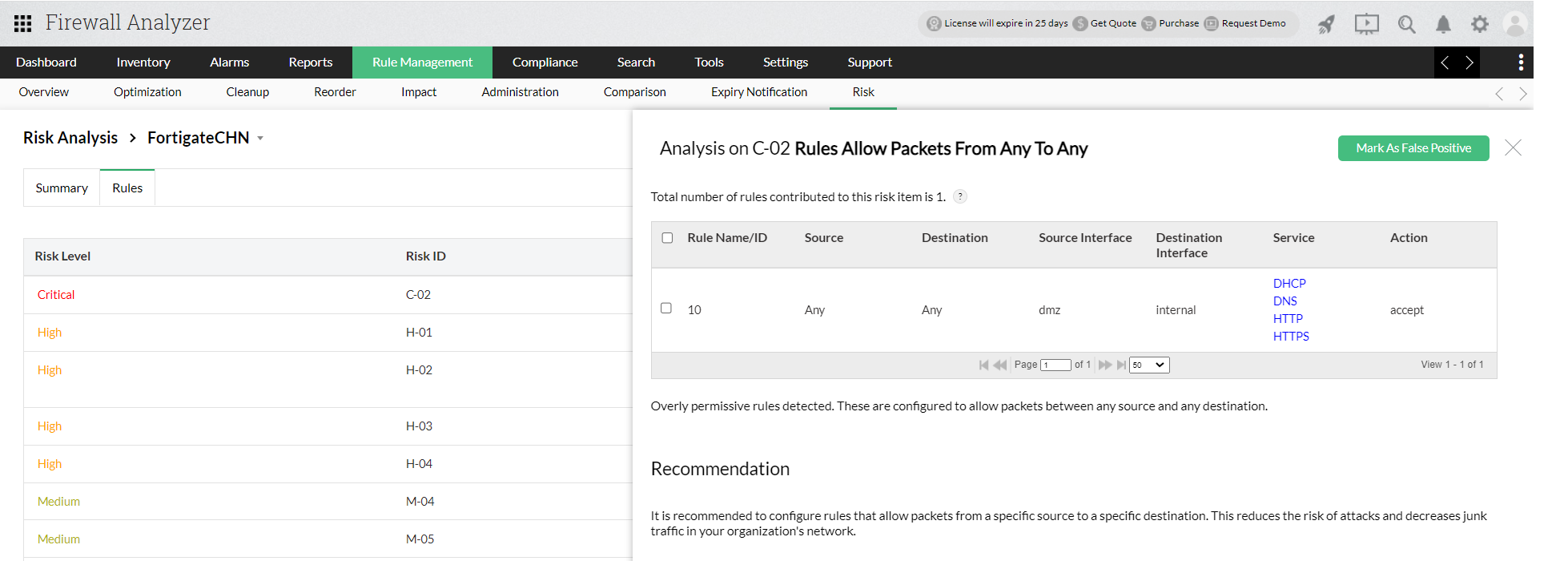1568x561 pixels.
Task: Open vertical three-dots more menu
Action: click(1521, 63)
